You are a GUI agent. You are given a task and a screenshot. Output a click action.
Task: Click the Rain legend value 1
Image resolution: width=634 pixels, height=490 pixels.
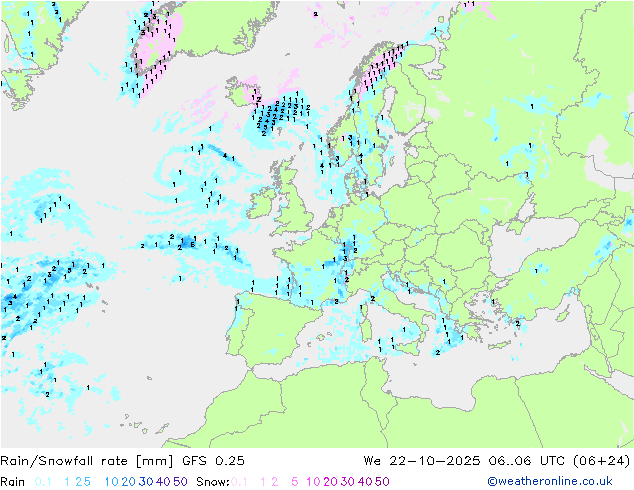coord(67,482)
